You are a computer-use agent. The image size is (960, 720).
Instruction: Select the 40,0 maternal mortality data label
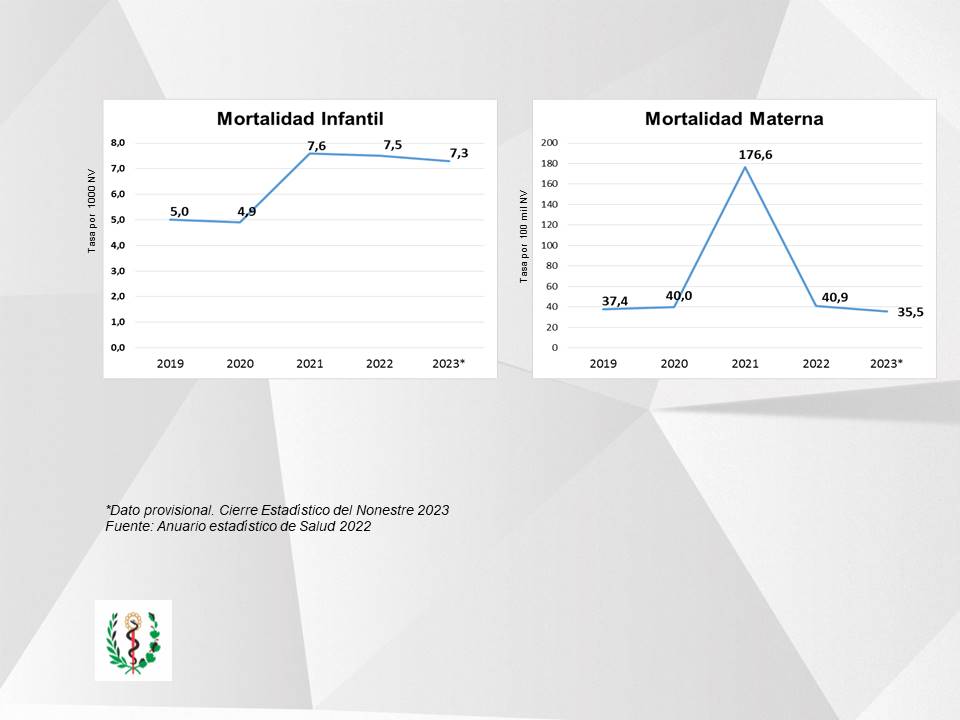tap(679, 296)
